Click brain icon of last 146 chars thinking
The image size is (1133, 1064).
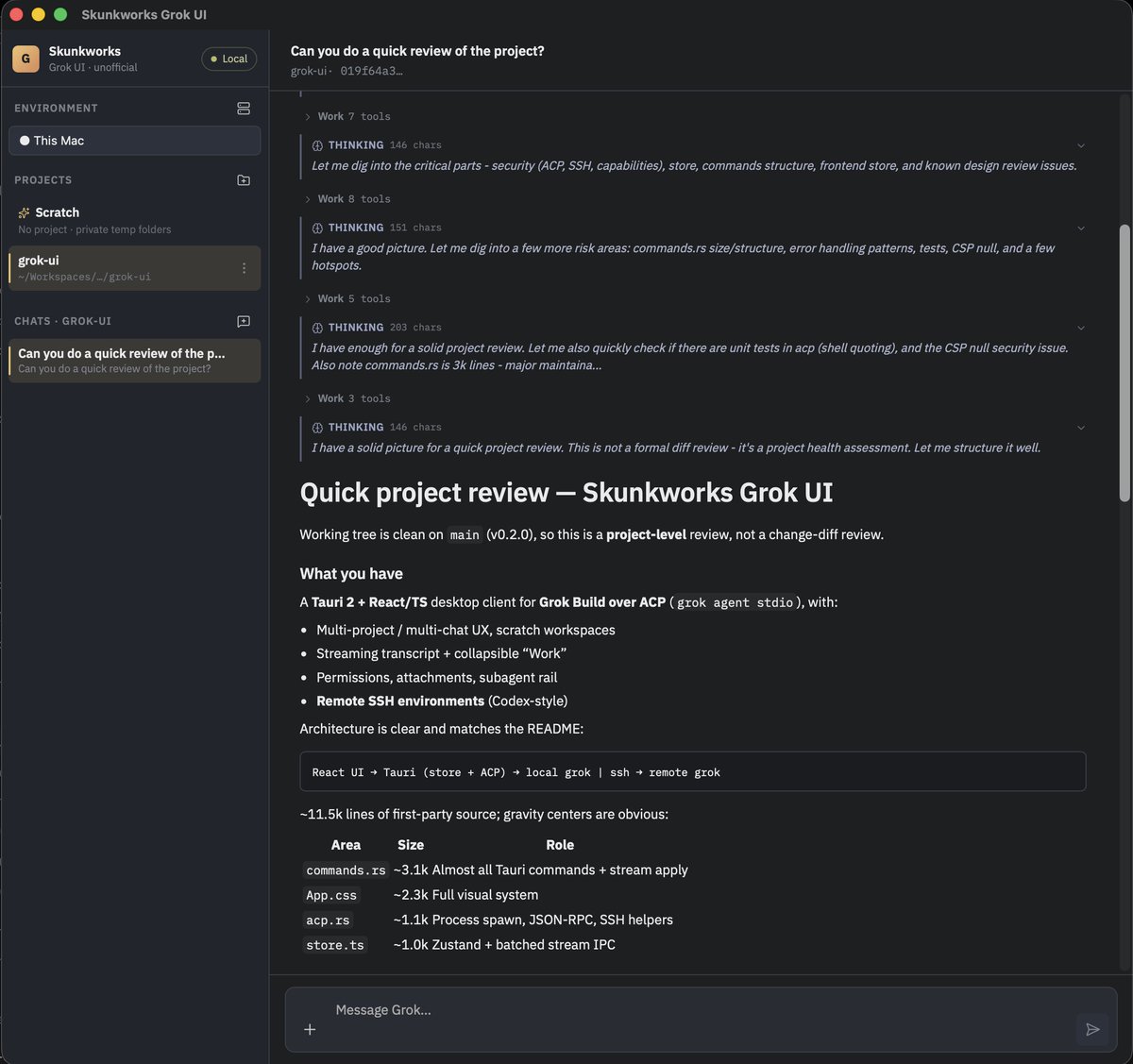318,428
